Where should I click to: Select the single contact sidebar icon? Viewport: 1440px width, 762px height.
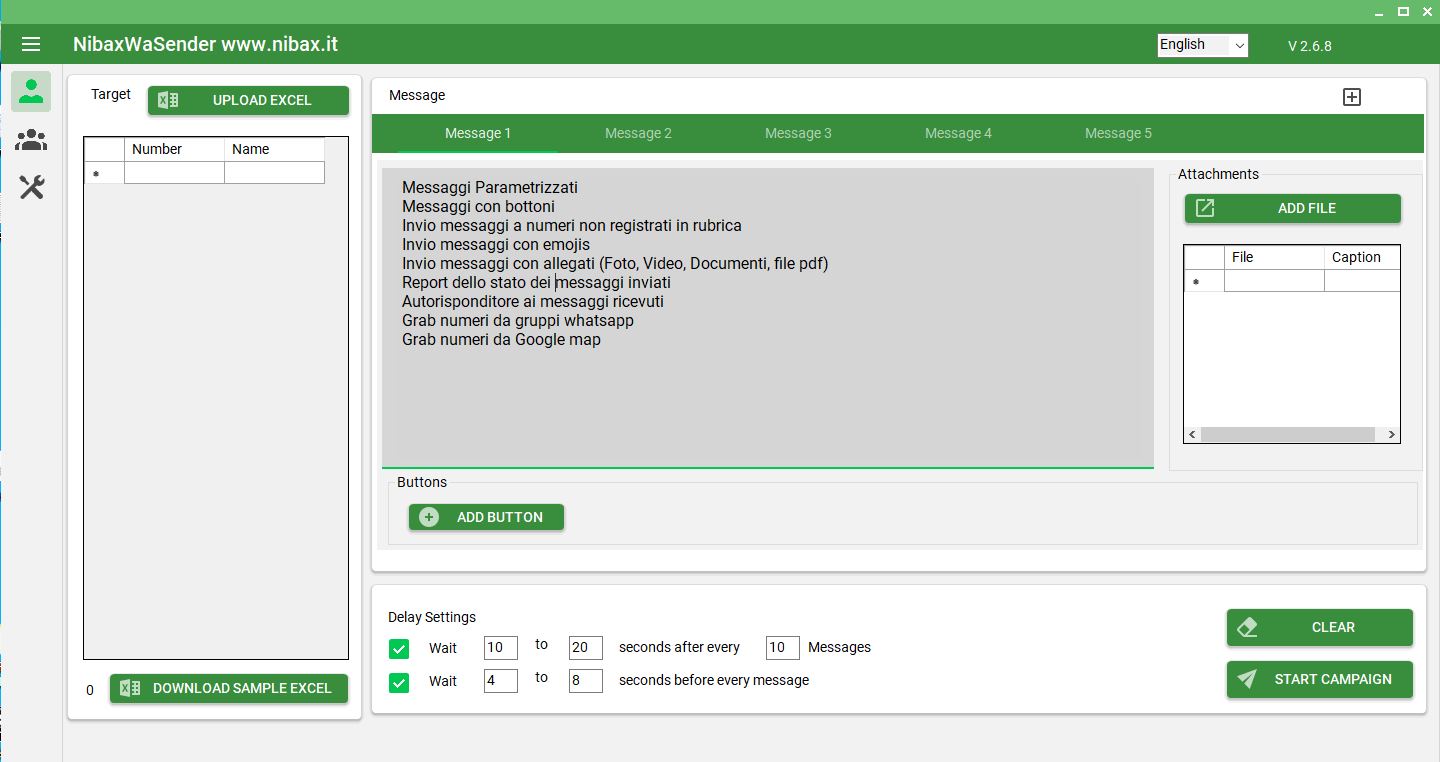pyautogui.click(x=31, y=92)
